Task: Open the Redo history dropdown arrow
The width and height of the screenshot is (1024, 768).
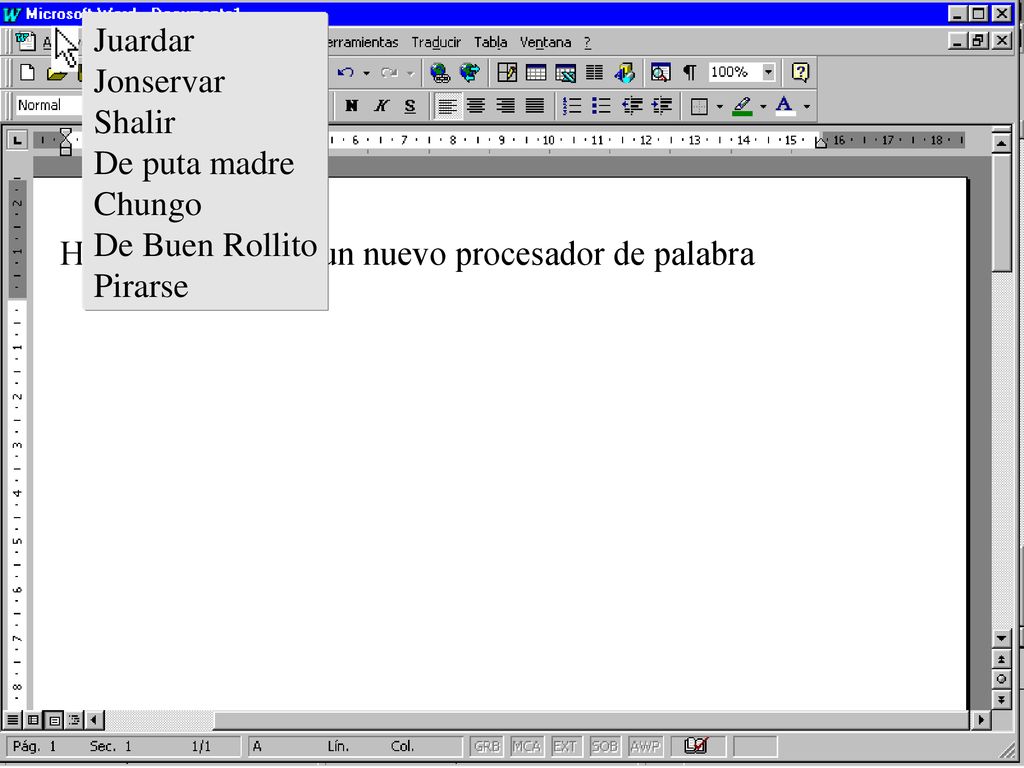Action: tap(410, 73)
